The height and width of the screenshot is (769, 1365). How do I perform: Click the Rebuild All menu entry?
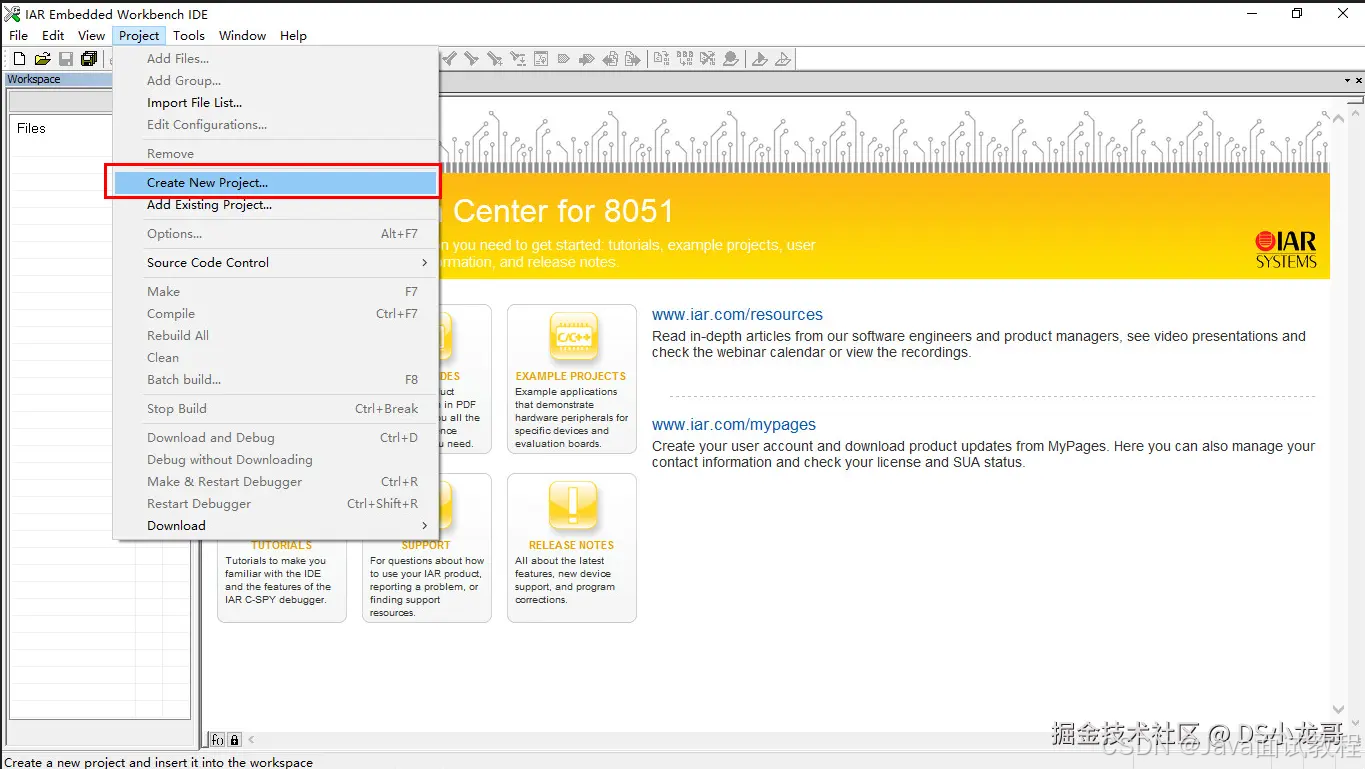pyautogui.click(x=275, y=336)
